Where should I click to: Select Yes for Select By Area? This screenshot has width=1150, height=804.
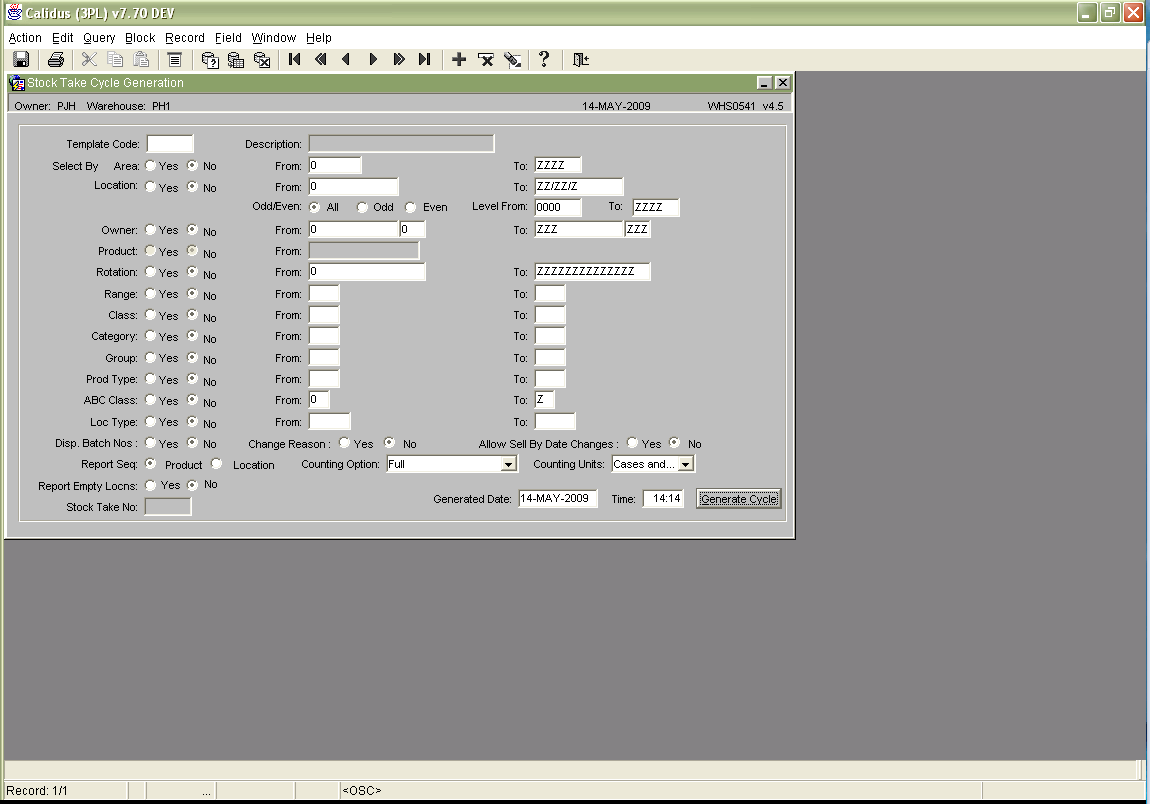[150, 166]
